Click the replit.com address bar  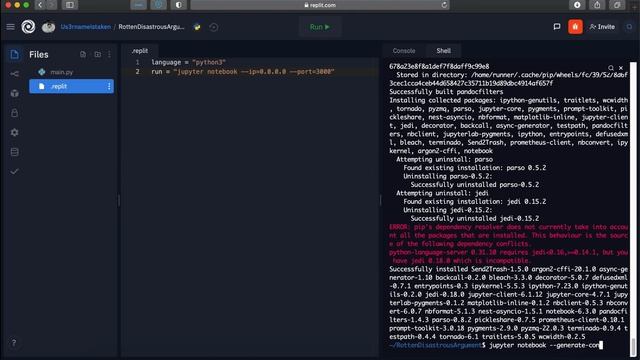(320, 5)
